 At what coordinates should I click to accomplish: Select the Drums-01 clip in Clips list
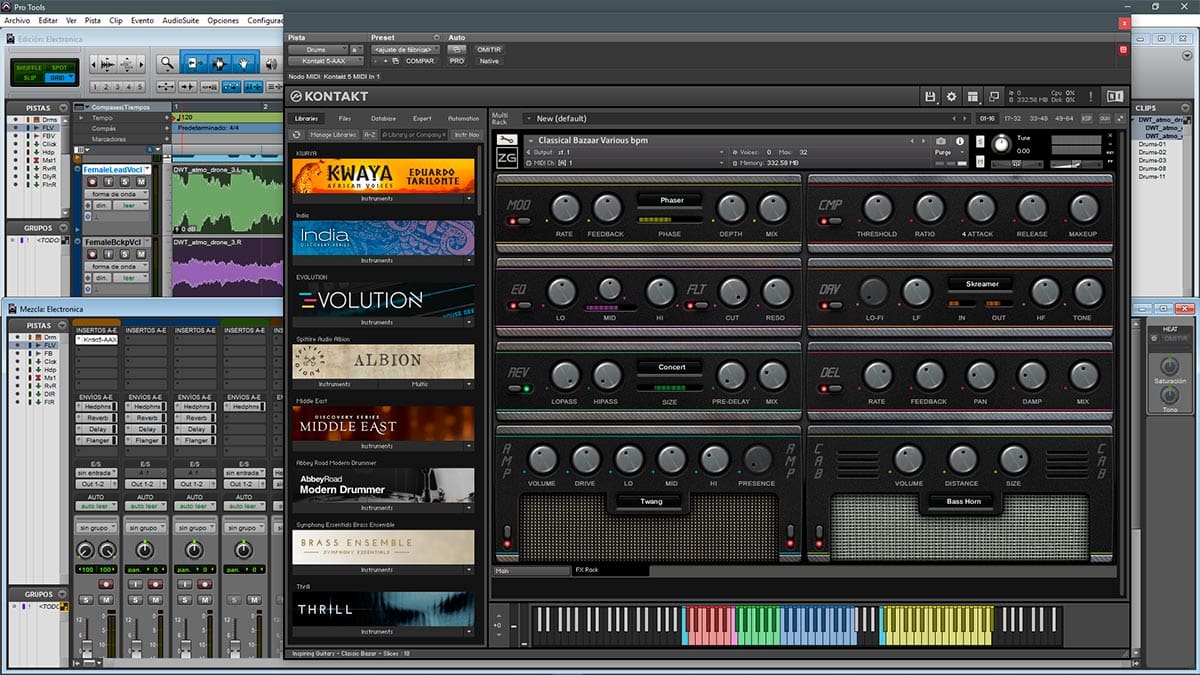[1152, 145]
